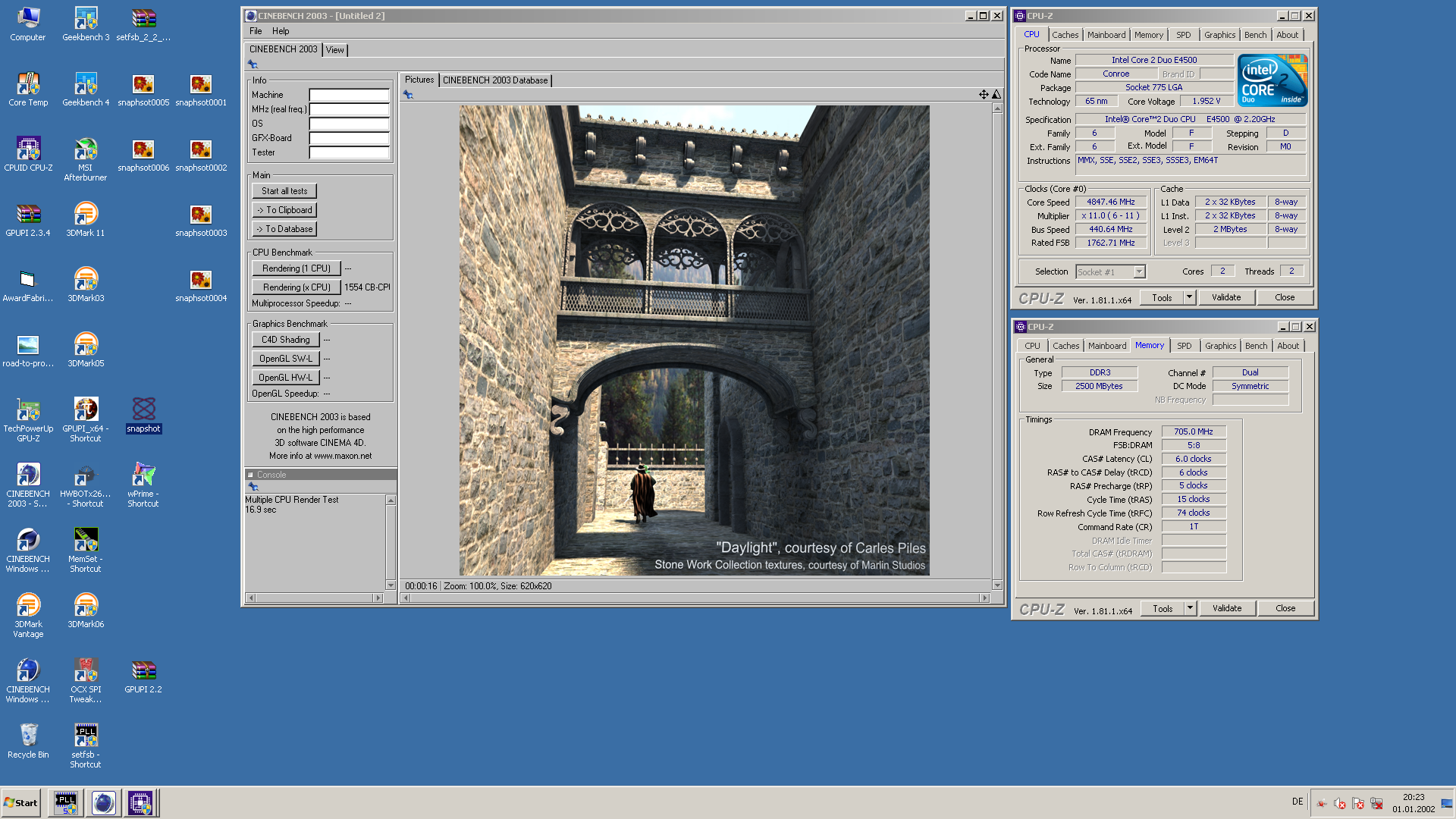Run the OpenGL SW-L benchmark
This screenshot has height=819, width=1456.
point(286,359)
